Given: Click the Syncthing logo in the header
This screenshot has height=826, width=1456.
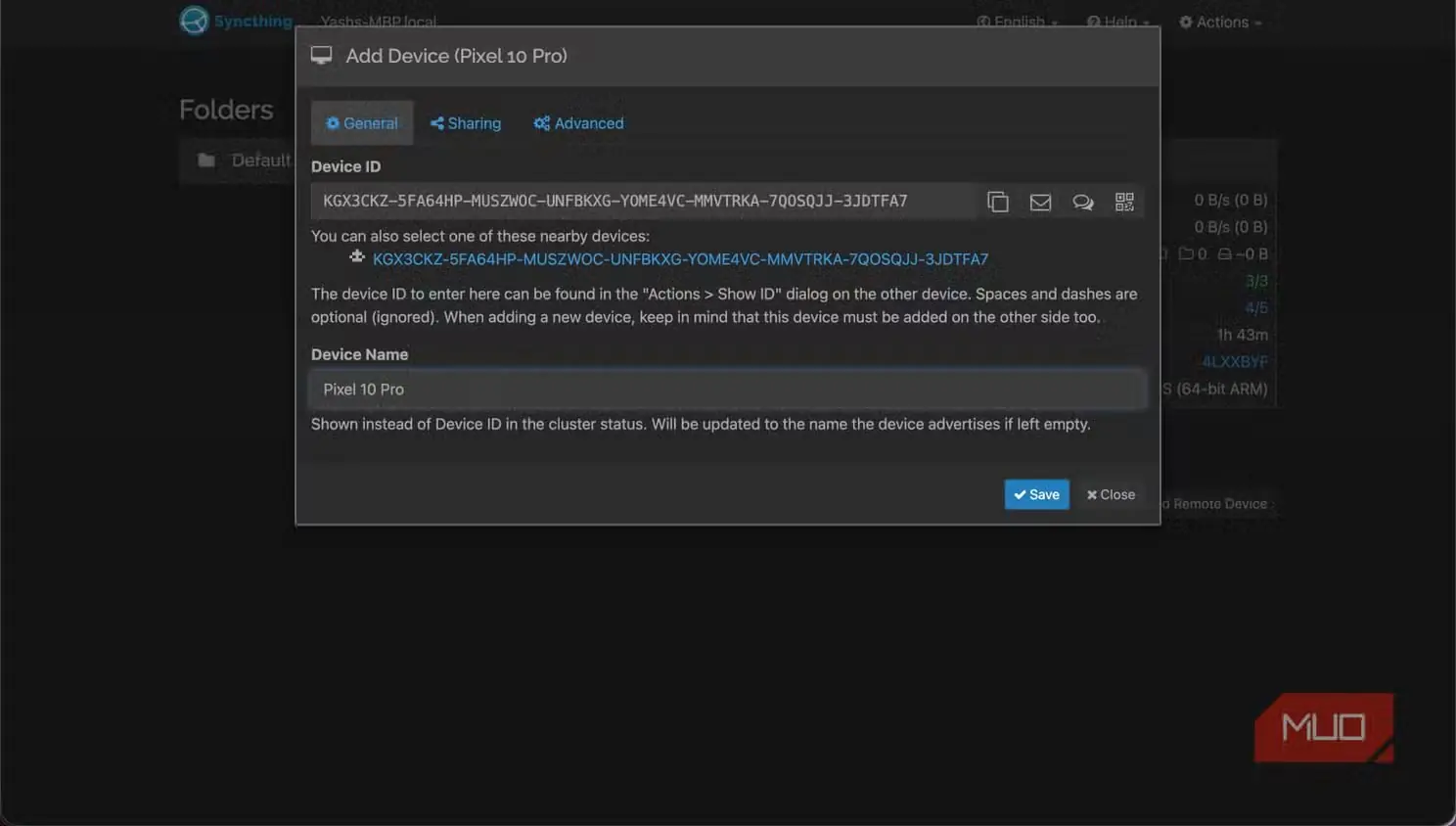Looking at the screenshot, I should 236,21.
